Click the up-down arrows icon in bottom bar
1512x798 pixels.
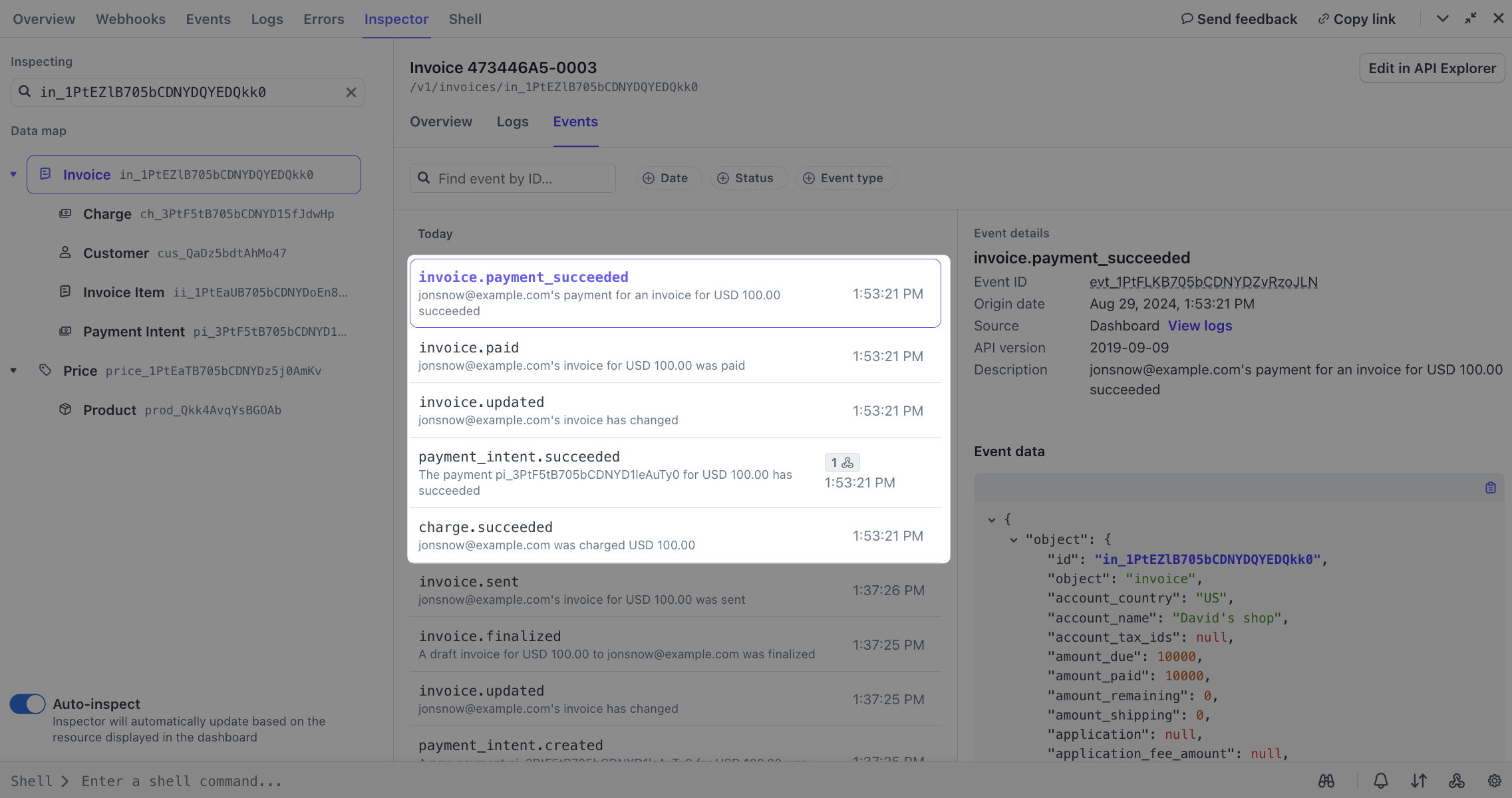tap(1419, 781)
